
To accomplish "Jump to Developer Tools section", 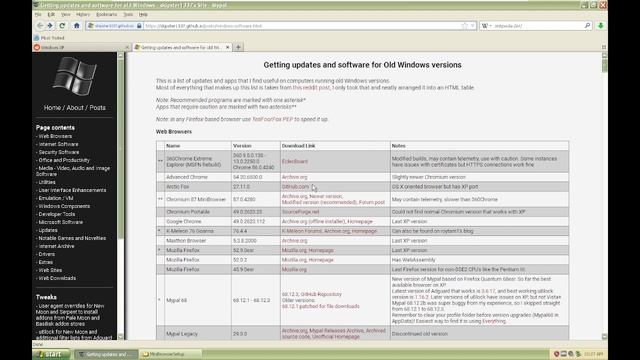I will click(57, 214).
